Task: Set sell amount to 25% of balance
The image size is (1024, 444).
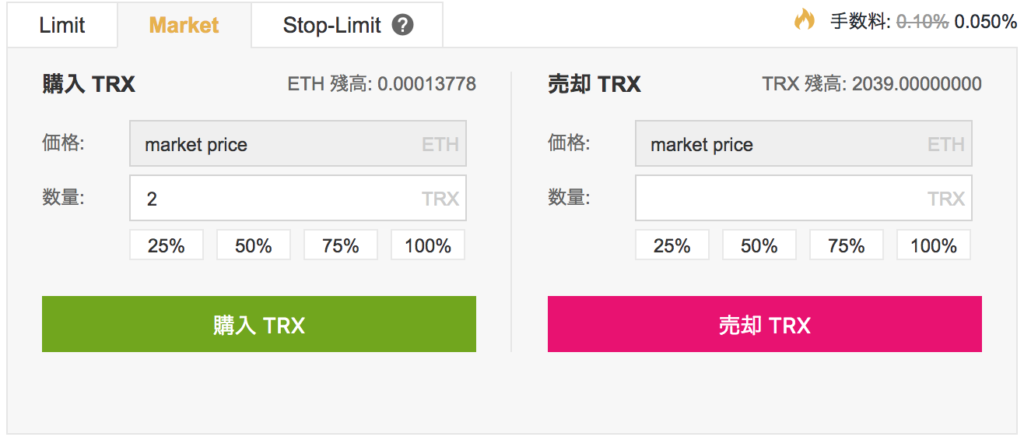Action: (672, 246)
